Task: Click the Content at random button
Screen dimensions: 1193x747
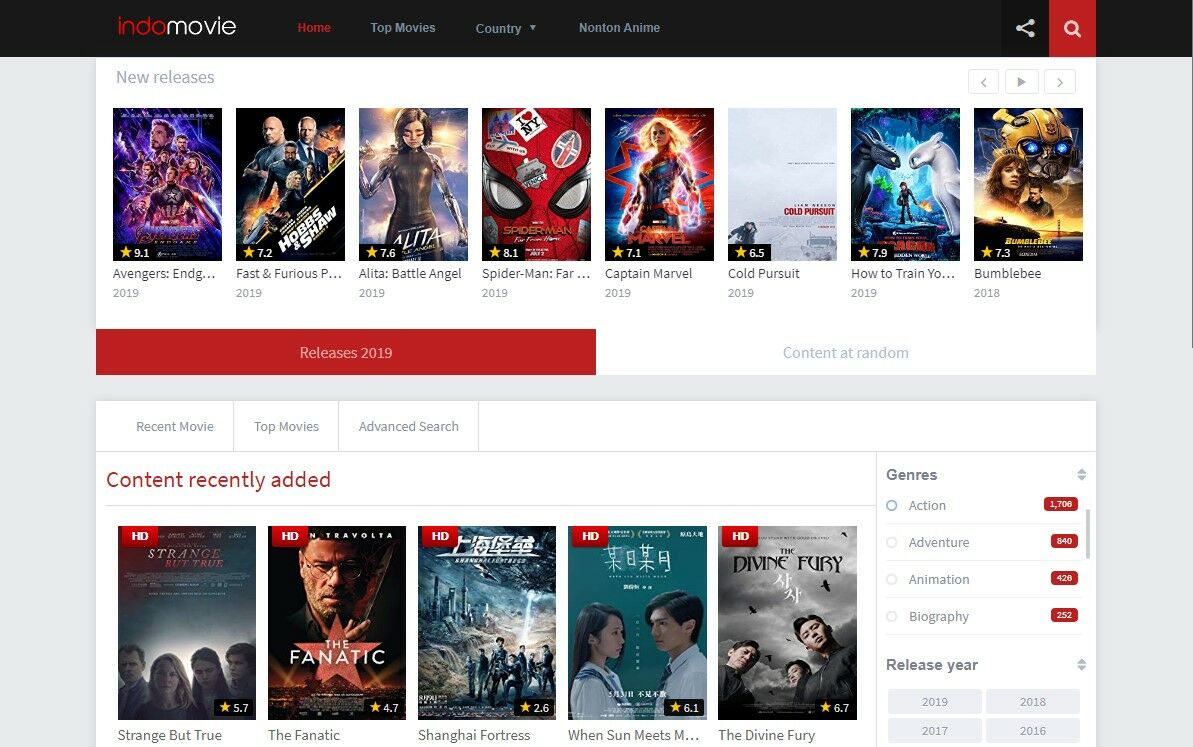Action: pyautogui.click(x=845, y=352)
